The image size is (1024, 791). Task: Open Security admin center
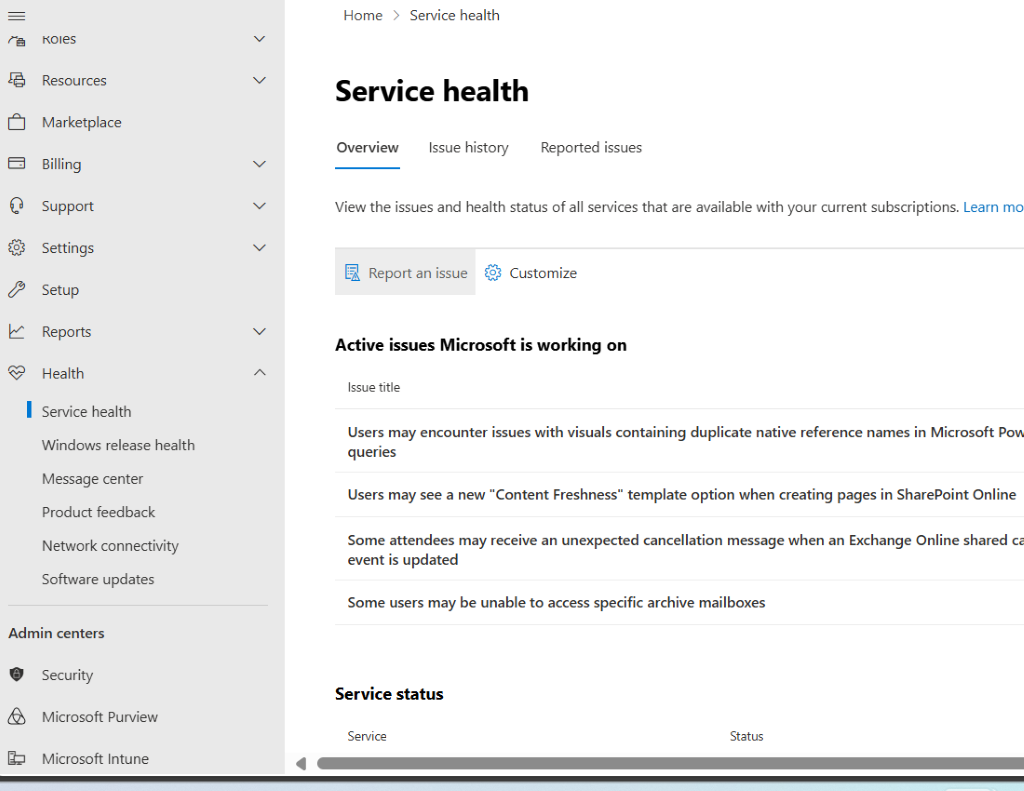(67, 675)
